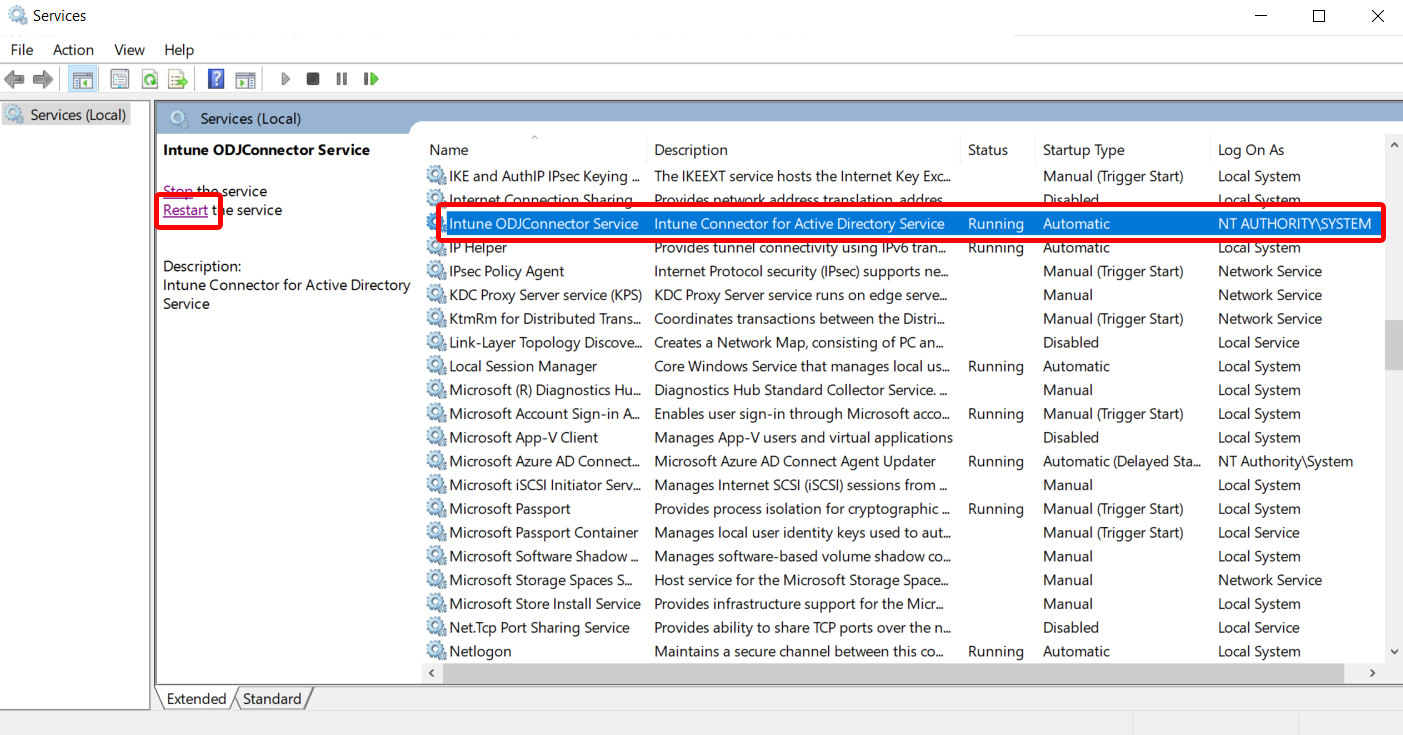Select the Intune ODJConnector Service row name
This screenshot has height=735, width=1403.
[x=543, y=224]
